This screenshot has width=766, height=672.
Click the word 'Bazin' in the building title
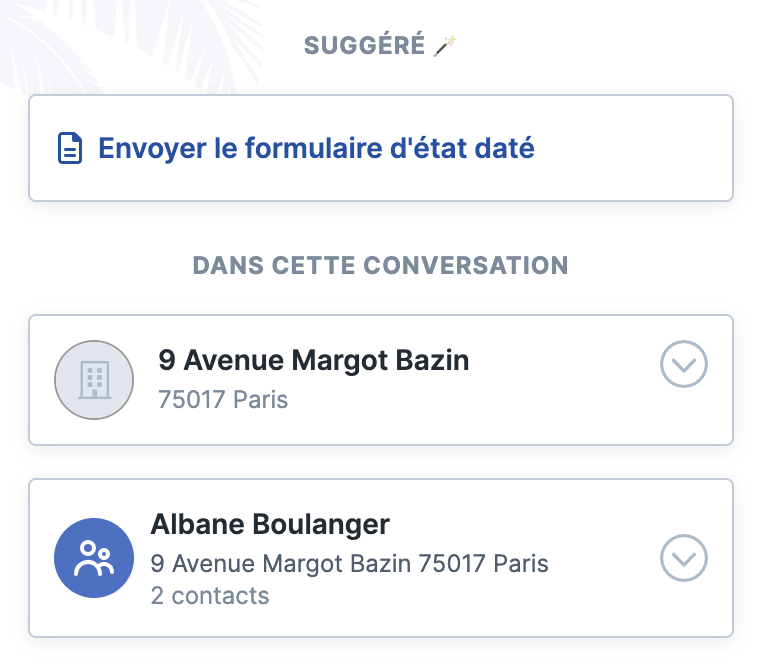point(432,360)
